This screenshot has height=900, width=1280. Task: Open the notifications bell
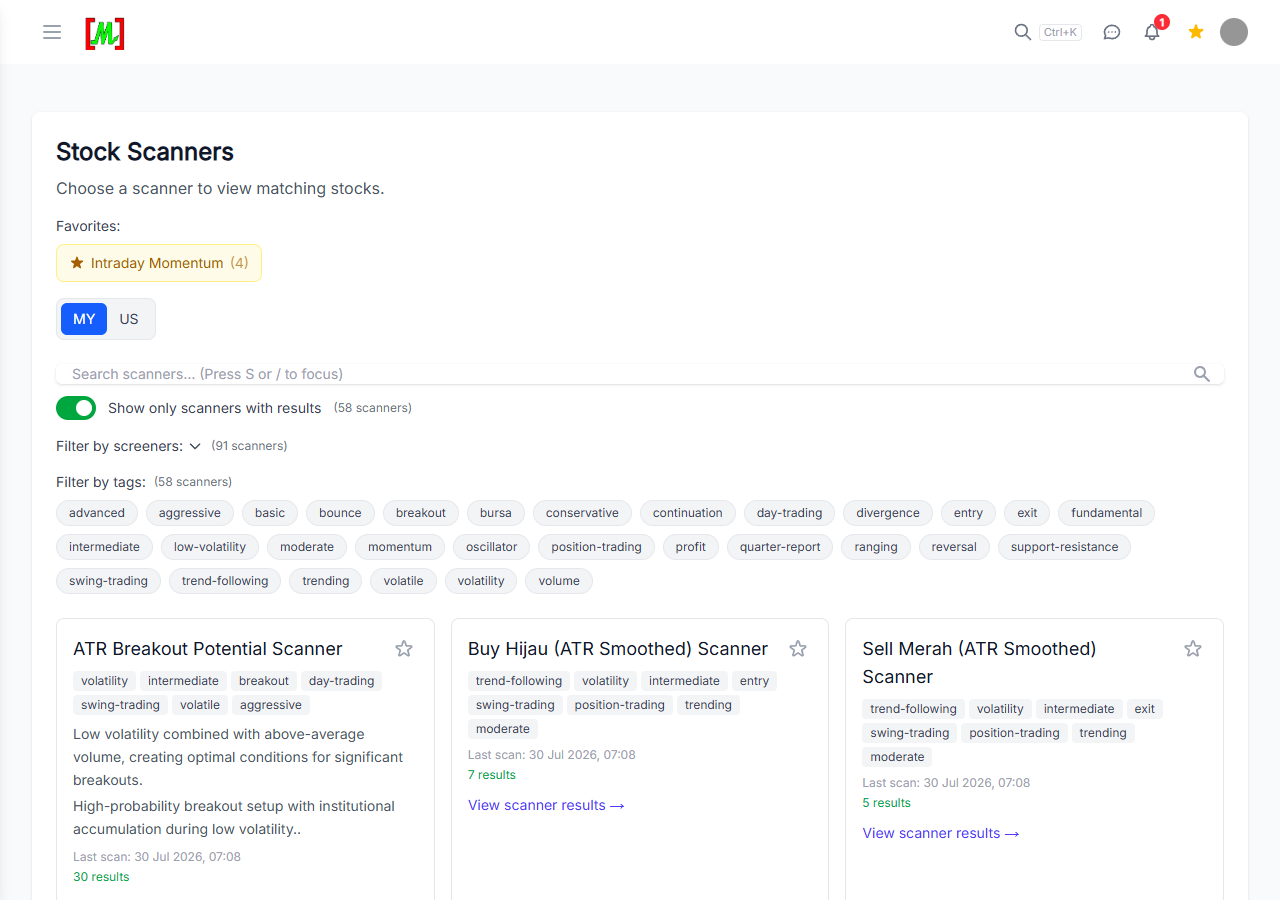pos(1152,32)
